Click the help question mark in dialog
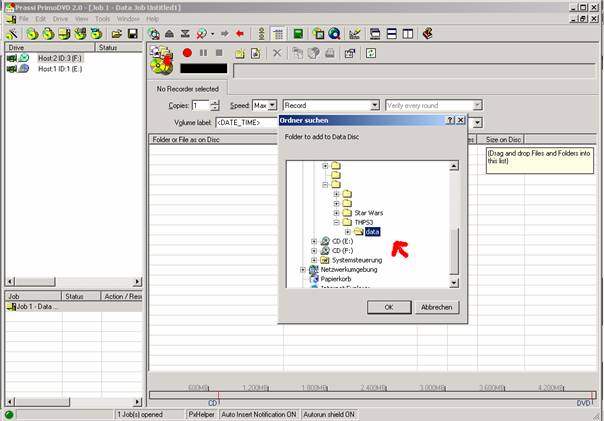The height and width of the screenshot is (421, 604). (x=448, y=120)
